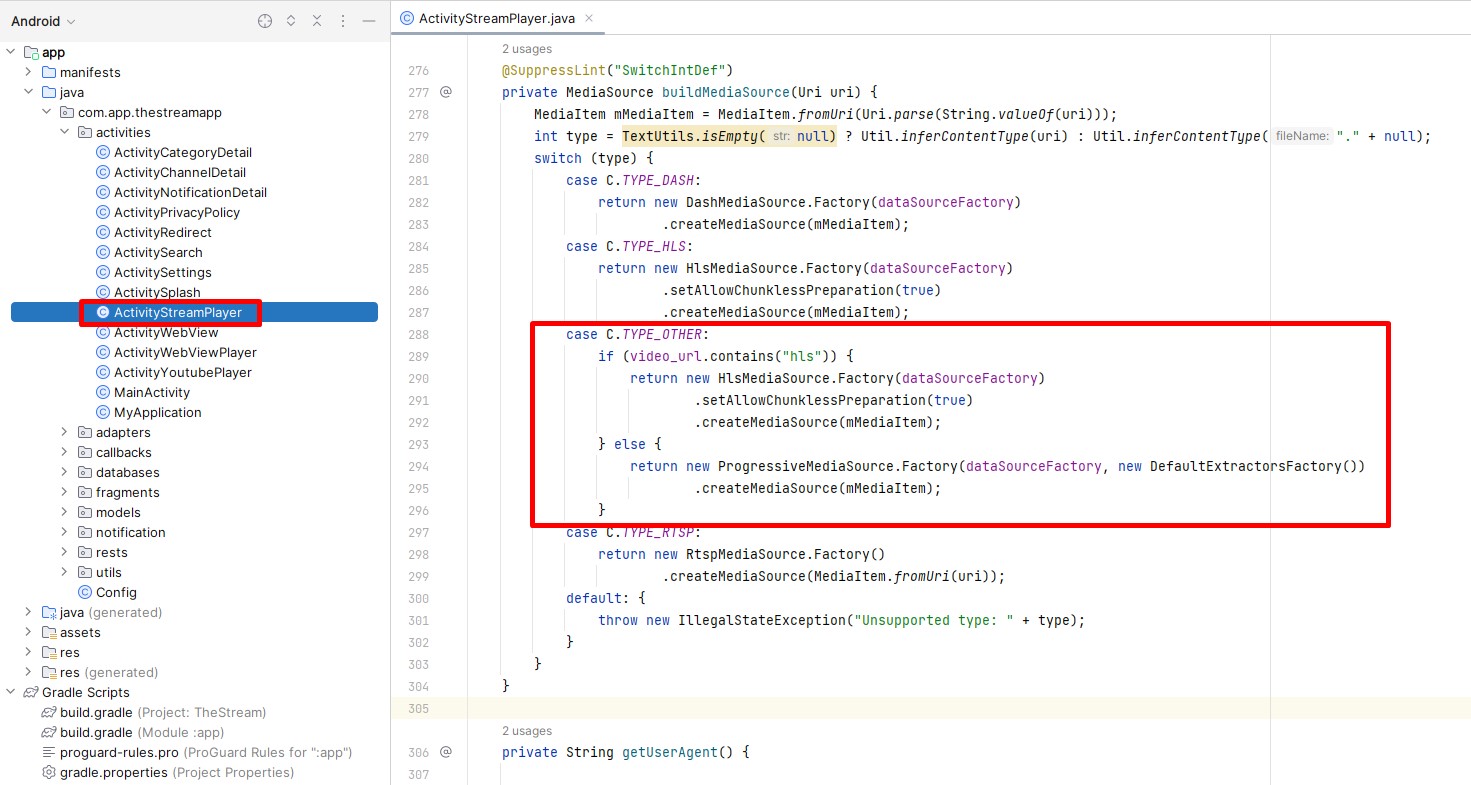Select ActivityCategoryDetail class
Viewport: 1471px width, 785px height.
pyautogui.click(x=182, y=152)
